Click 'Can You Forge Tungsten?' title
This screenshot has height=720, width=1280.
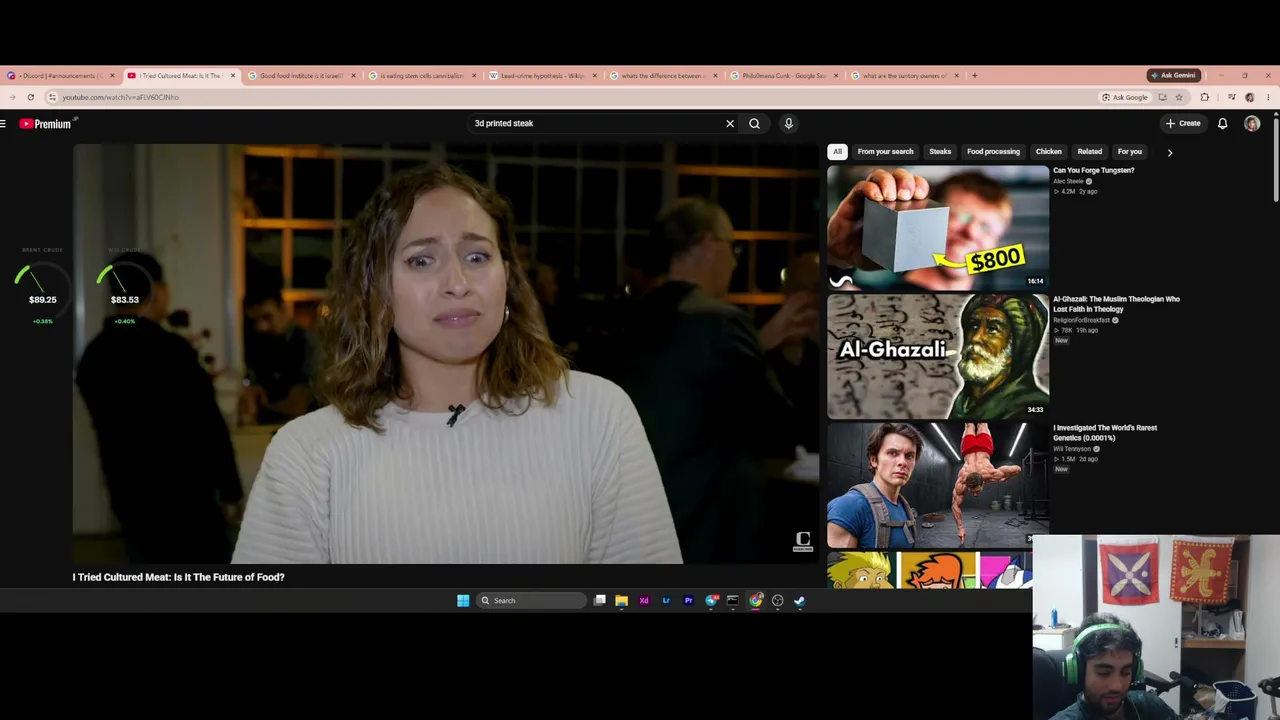click(x=1093, y=171)
